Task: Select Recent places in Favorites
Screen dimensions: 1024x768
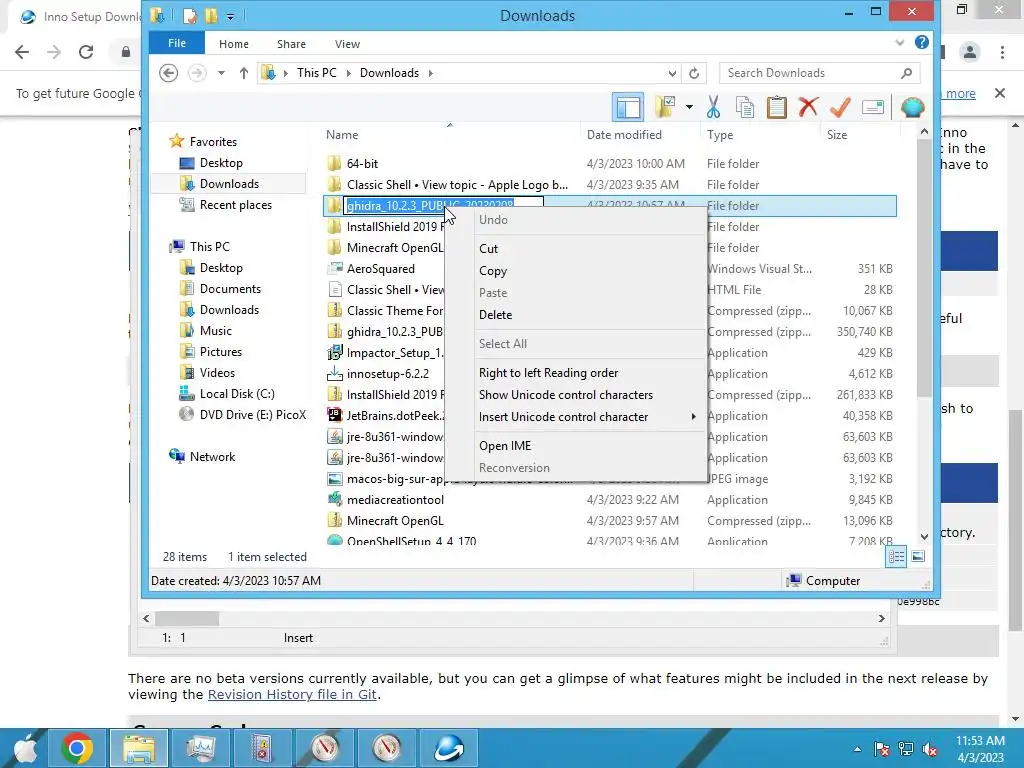Action: 236,205
